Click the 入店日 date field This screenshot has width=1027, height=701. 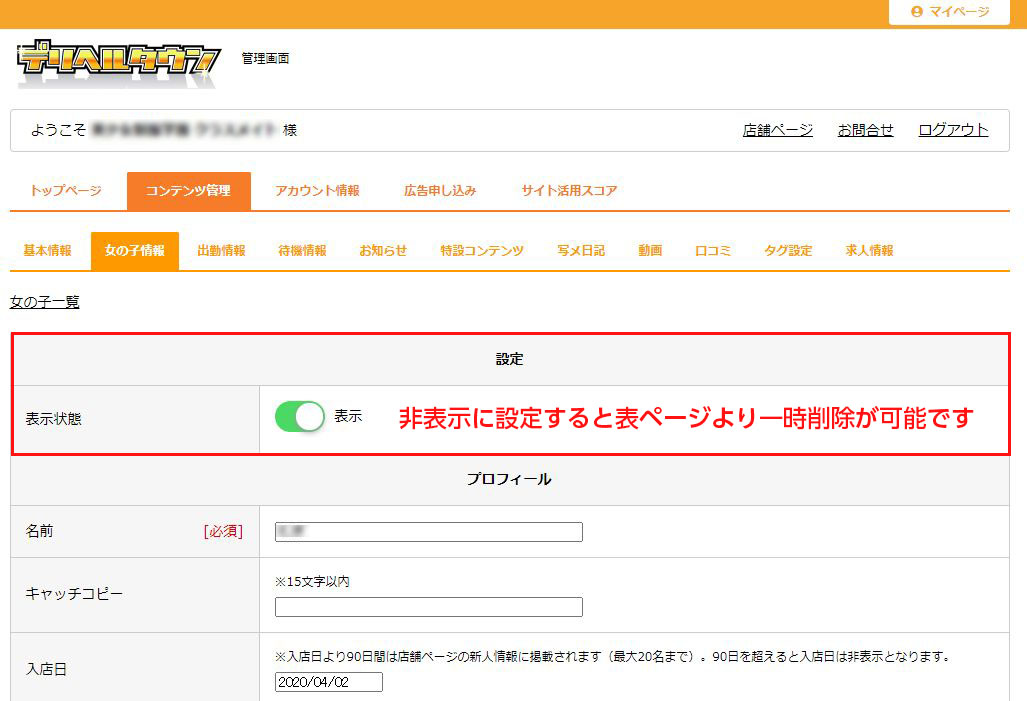click(329, 682)
